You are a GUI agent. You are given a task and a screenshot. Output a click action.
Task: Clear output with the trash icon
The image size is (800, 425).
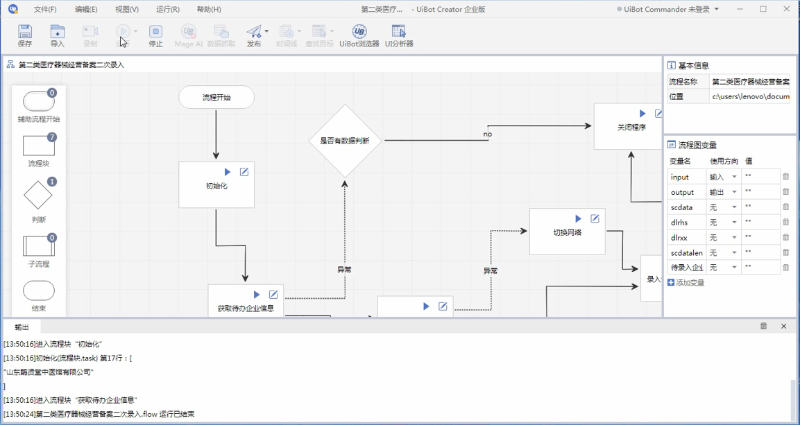coord(763,326)
